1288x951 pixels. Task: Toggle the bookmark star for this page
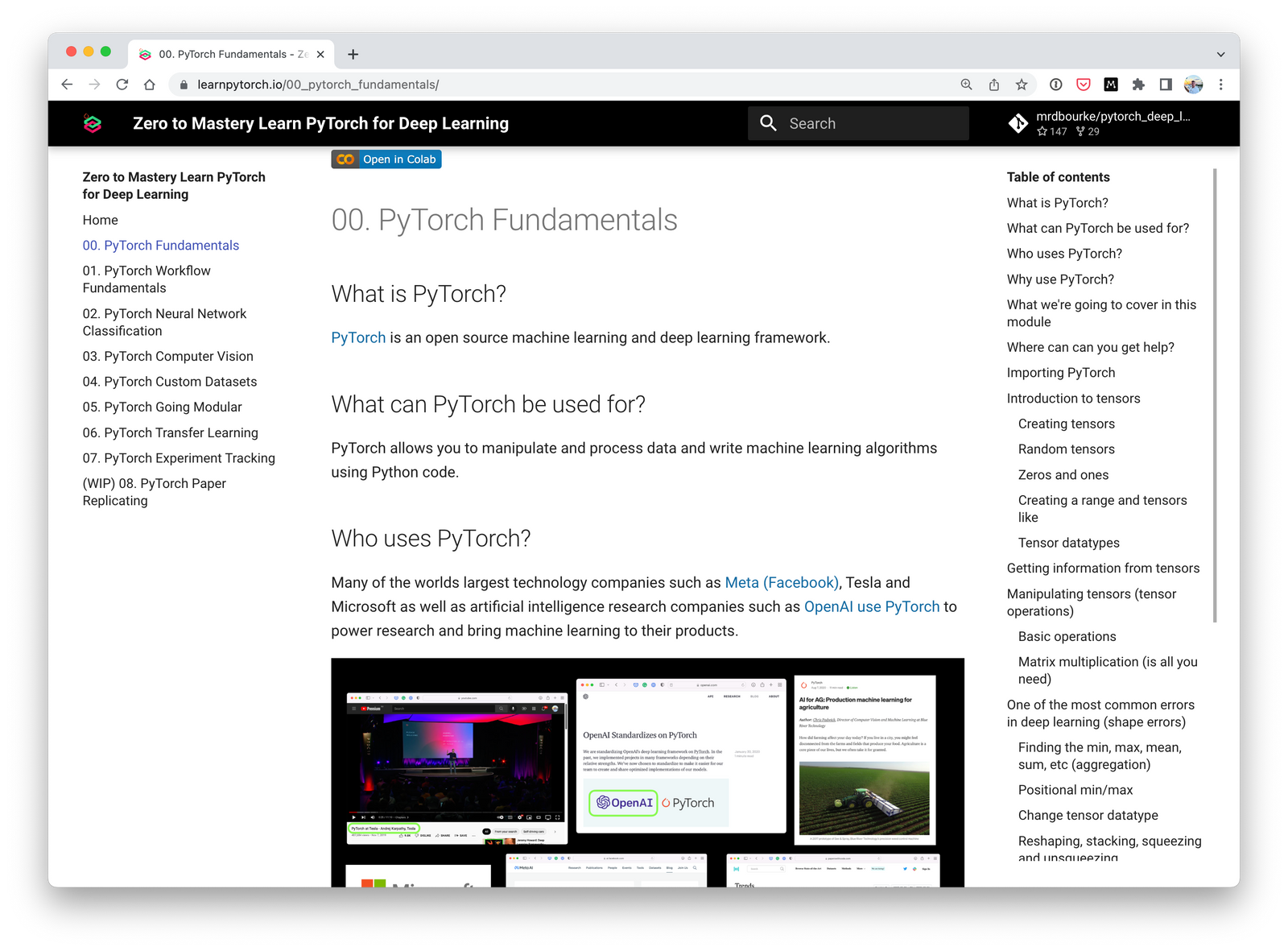1021,84
